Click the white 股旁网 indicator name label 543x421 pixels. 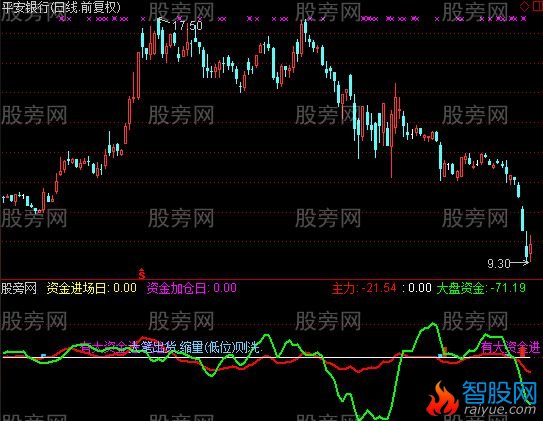click(19, 288)
